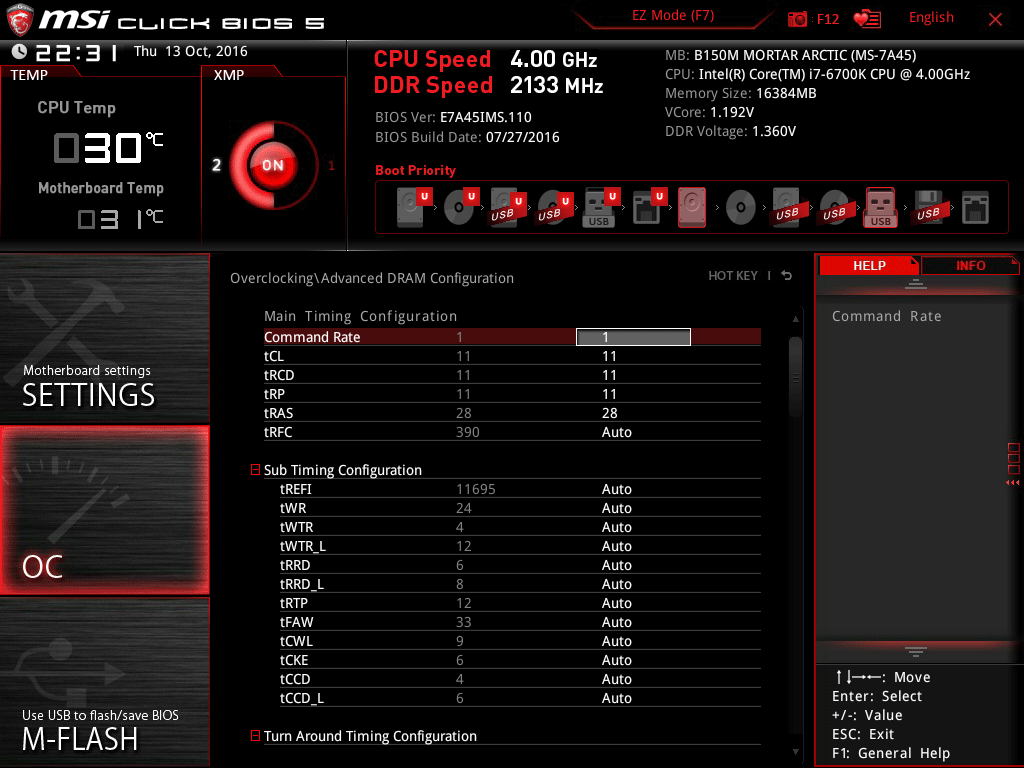Open the SETTINGS motherboard settings panel
Screen dimensions: 1024x768
104,338
